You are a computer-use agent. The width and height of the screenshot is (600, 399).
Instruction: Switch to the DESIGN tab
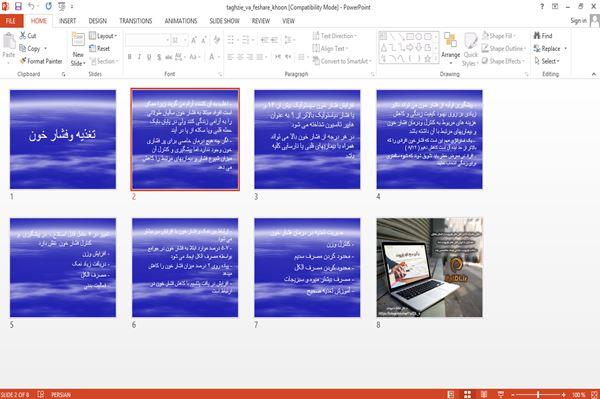98,21
